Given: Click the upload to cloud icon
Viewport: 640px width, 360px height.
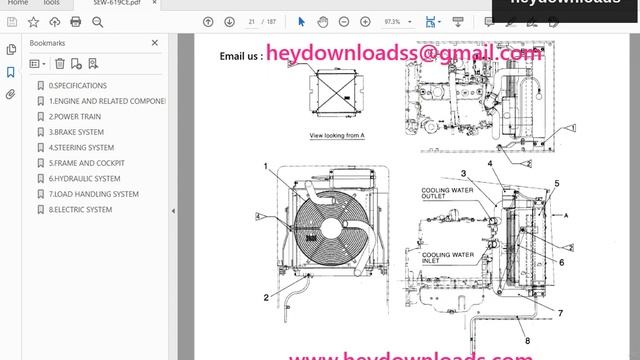Looking at the screenshot, I should tap(55, 22).
